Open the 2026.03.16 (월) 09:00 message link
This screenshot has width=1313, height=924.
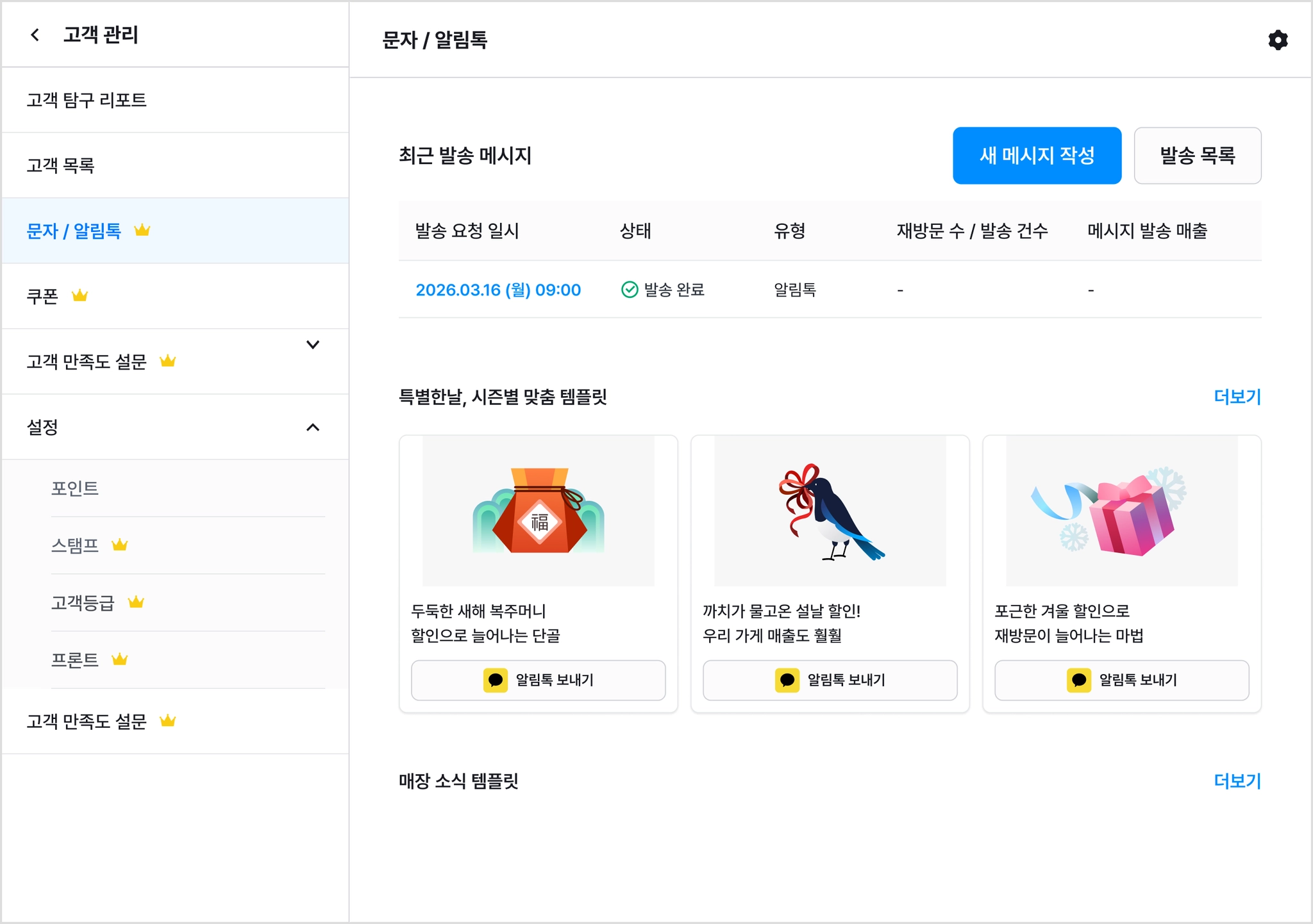click(498, 290)
